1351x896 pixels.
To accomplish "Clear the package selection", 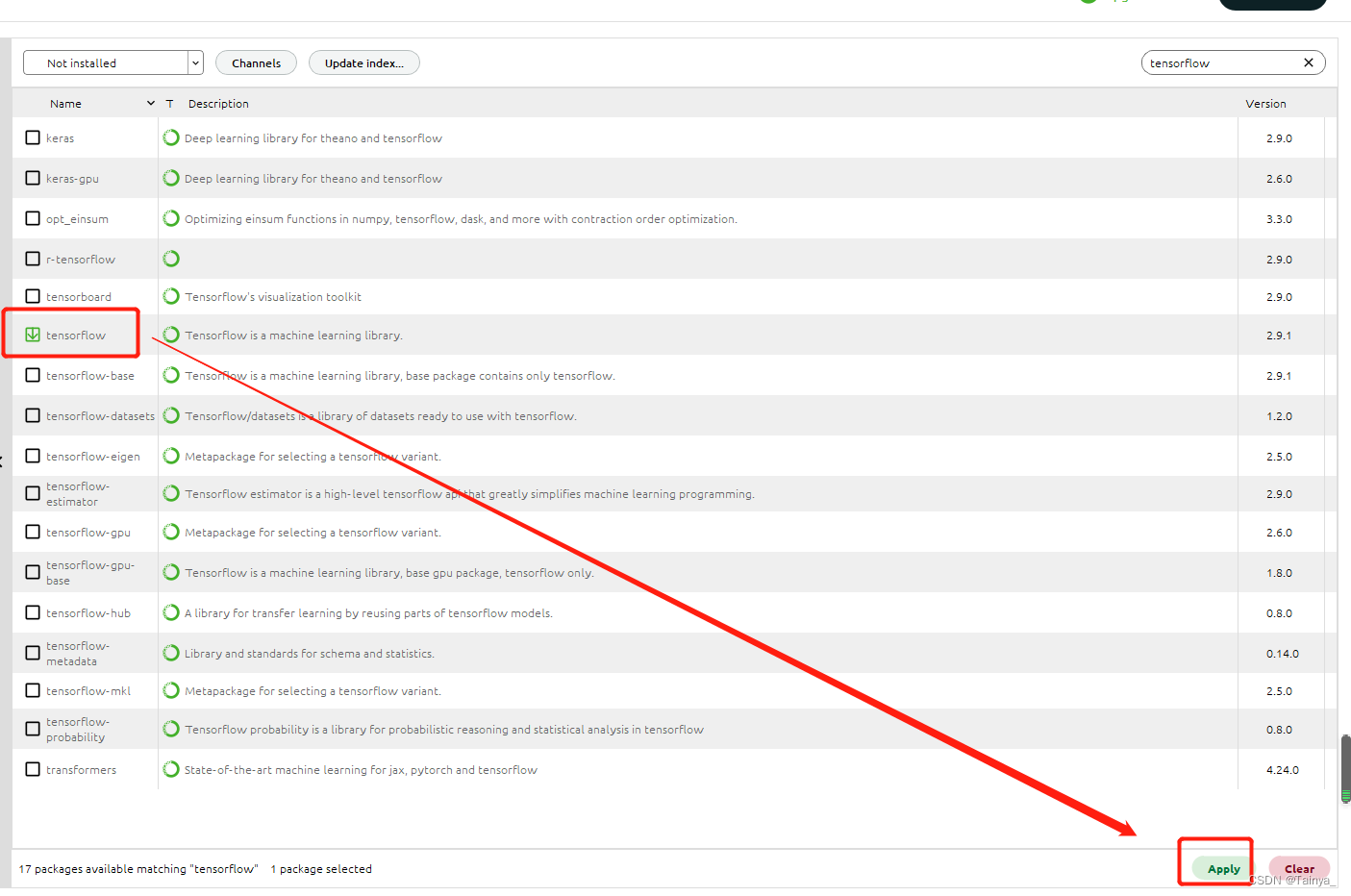I will point(1299,868).
